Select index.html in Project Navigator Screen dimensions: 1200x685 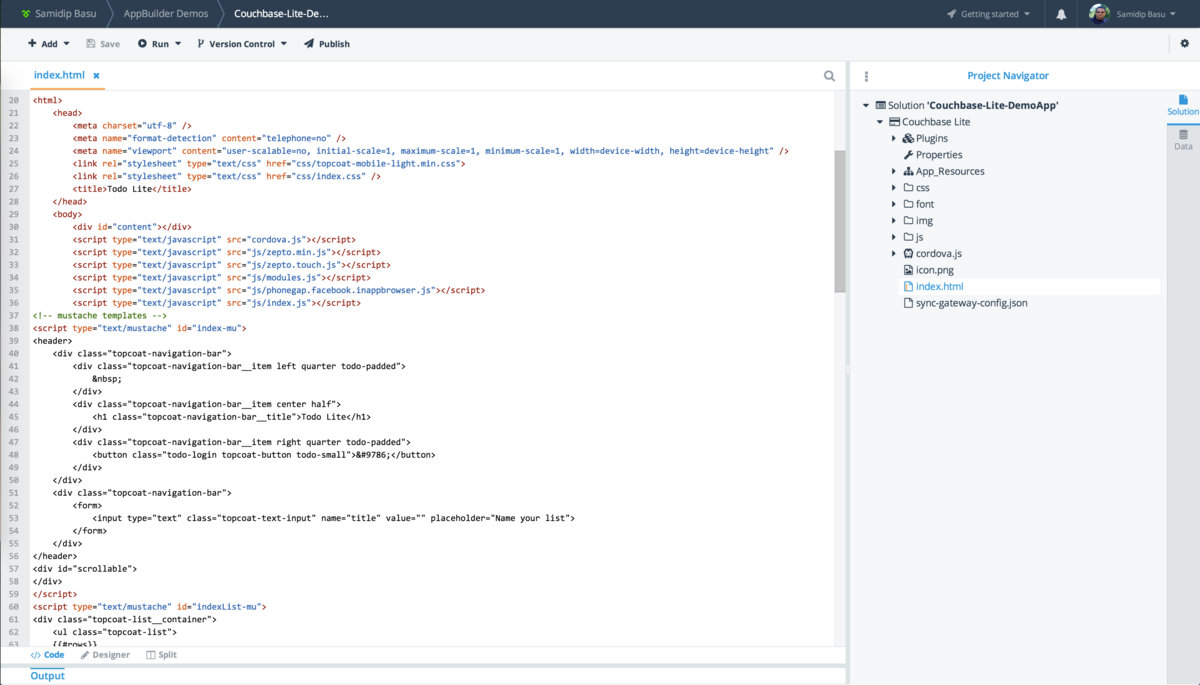click(939, 286)
